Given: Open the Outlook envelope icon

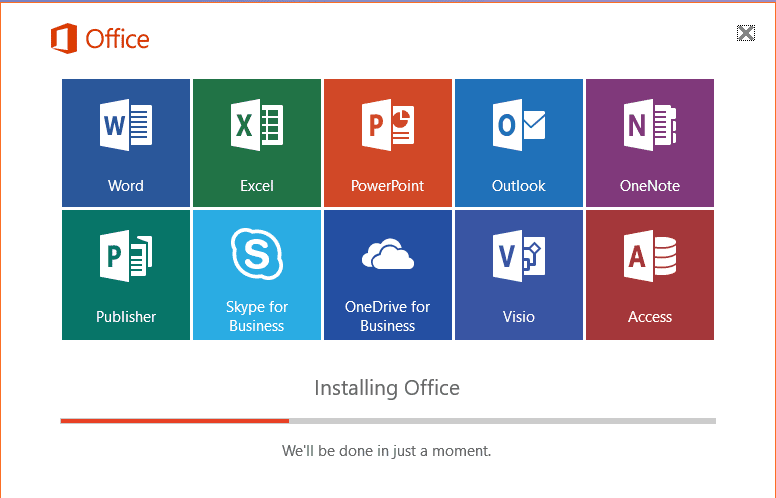Looking at the screenshot, I should click(x=519, y=126).
